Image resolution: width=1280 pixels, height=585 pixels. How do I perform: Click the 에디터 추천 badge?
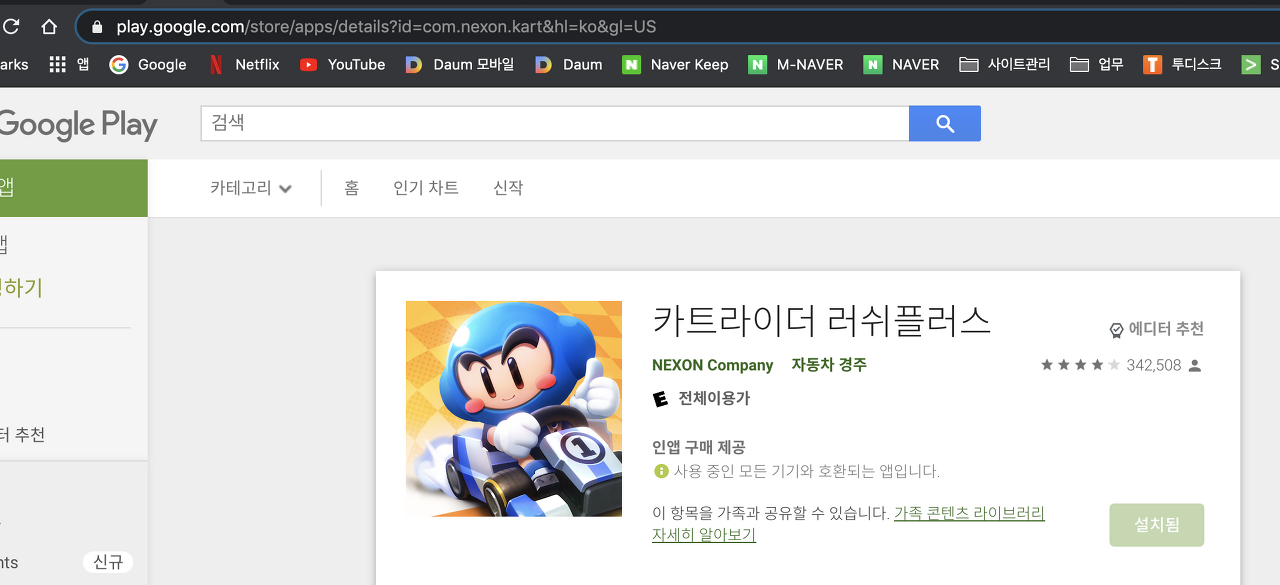tap(1156, 329)
